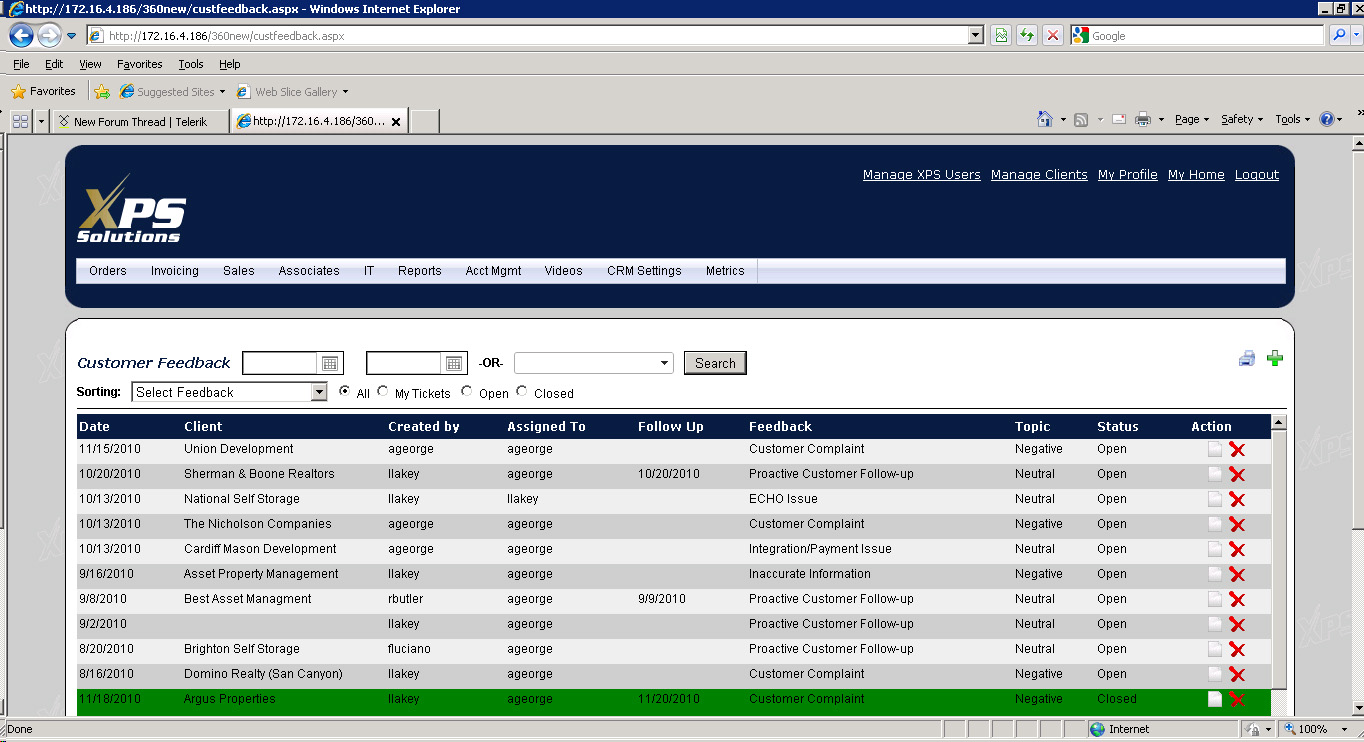This screenshot has width=1364, height=742.
Task: Edit the Argus Properties closed ticket
Action: click(x=1215, y=699)
